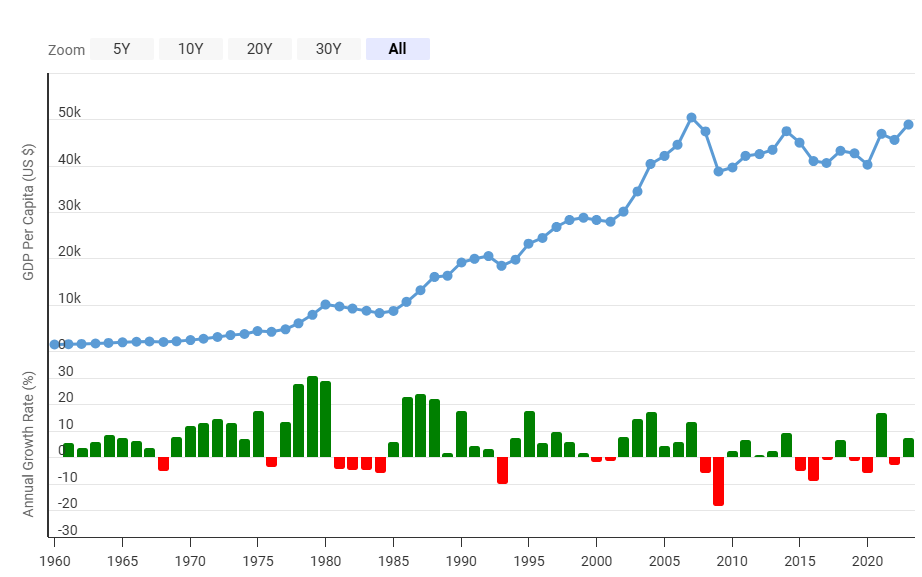Click the 2009 GDP per capita data point
This screenshot has height=577, width=922.
pyautogui.click(x=719, y=171)
